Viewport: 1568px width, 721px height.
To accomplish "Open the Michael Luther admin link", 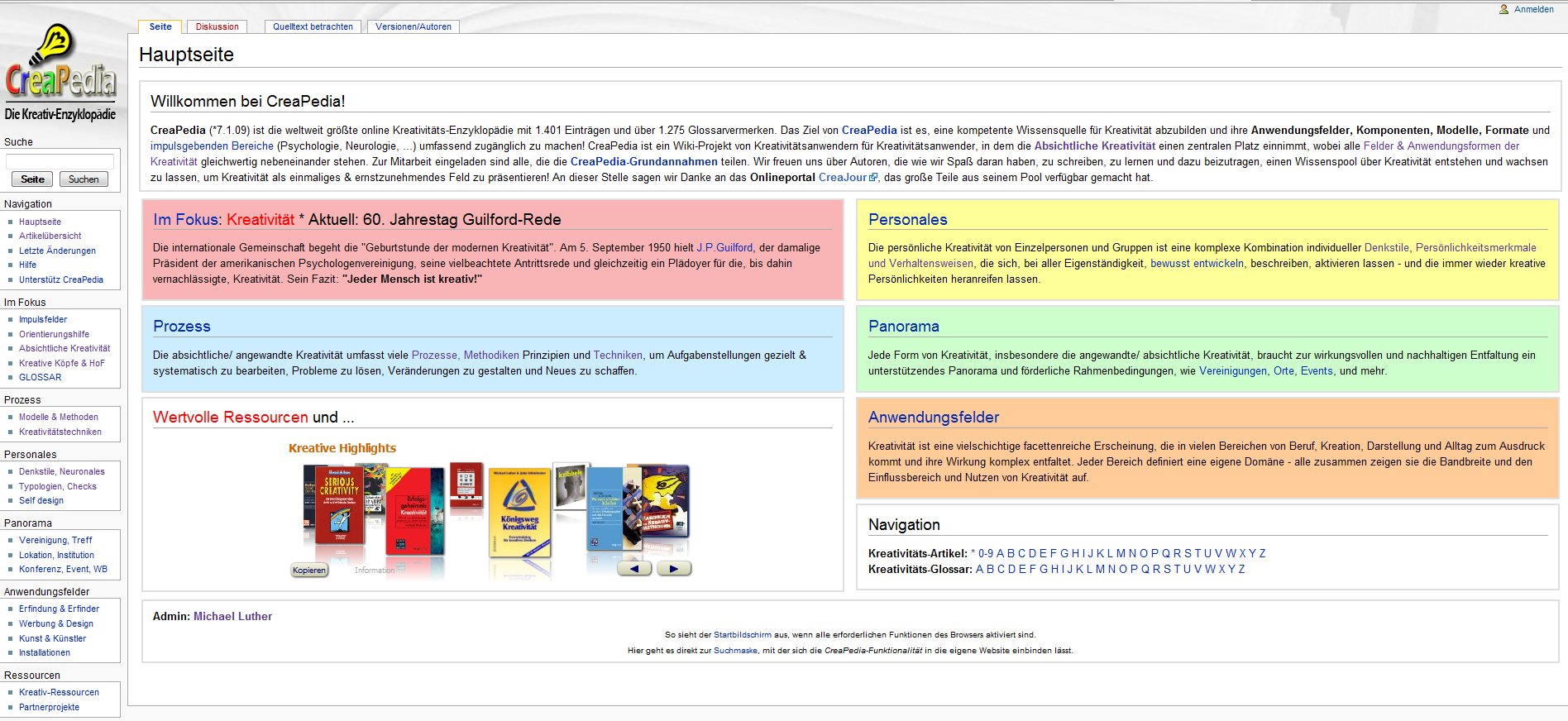I will (232, 616).
